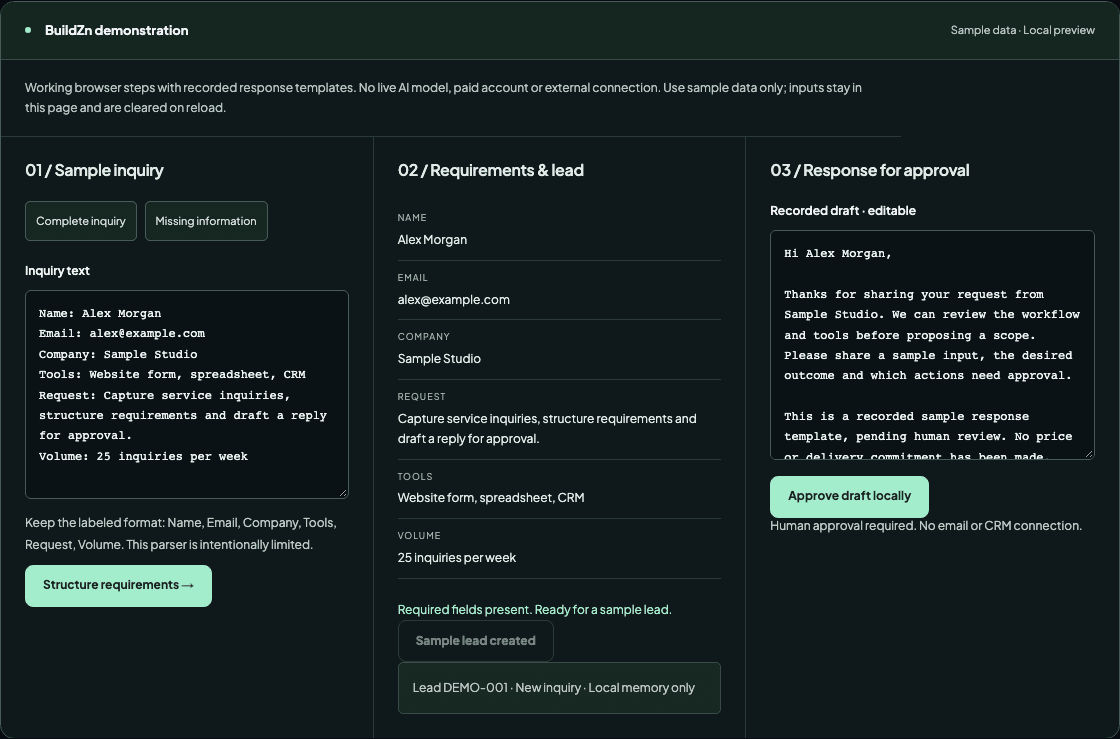Click the Lead DEMO-001 record box
The image size is (1120, 739).
pos(559,688)
